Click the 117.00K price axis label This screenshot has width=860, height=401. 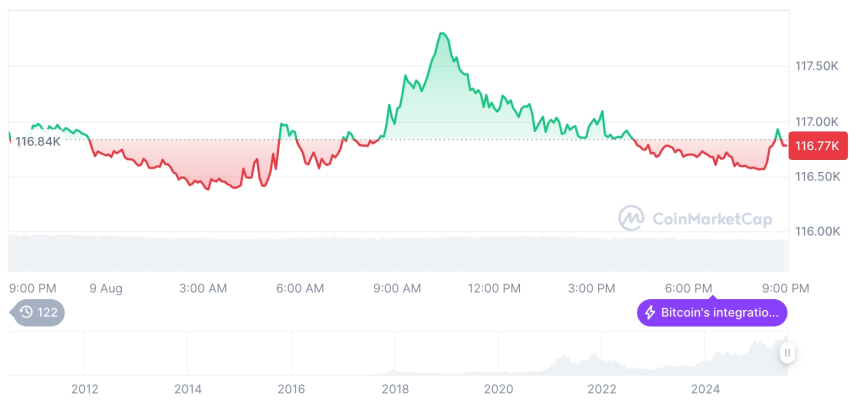coord(816,121)
